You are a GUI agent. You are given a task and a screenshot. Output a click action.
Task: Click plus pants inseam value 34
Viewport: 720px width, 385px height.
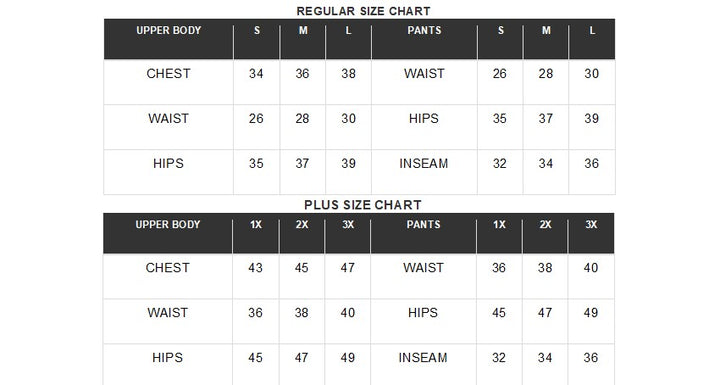click(545, 358)
